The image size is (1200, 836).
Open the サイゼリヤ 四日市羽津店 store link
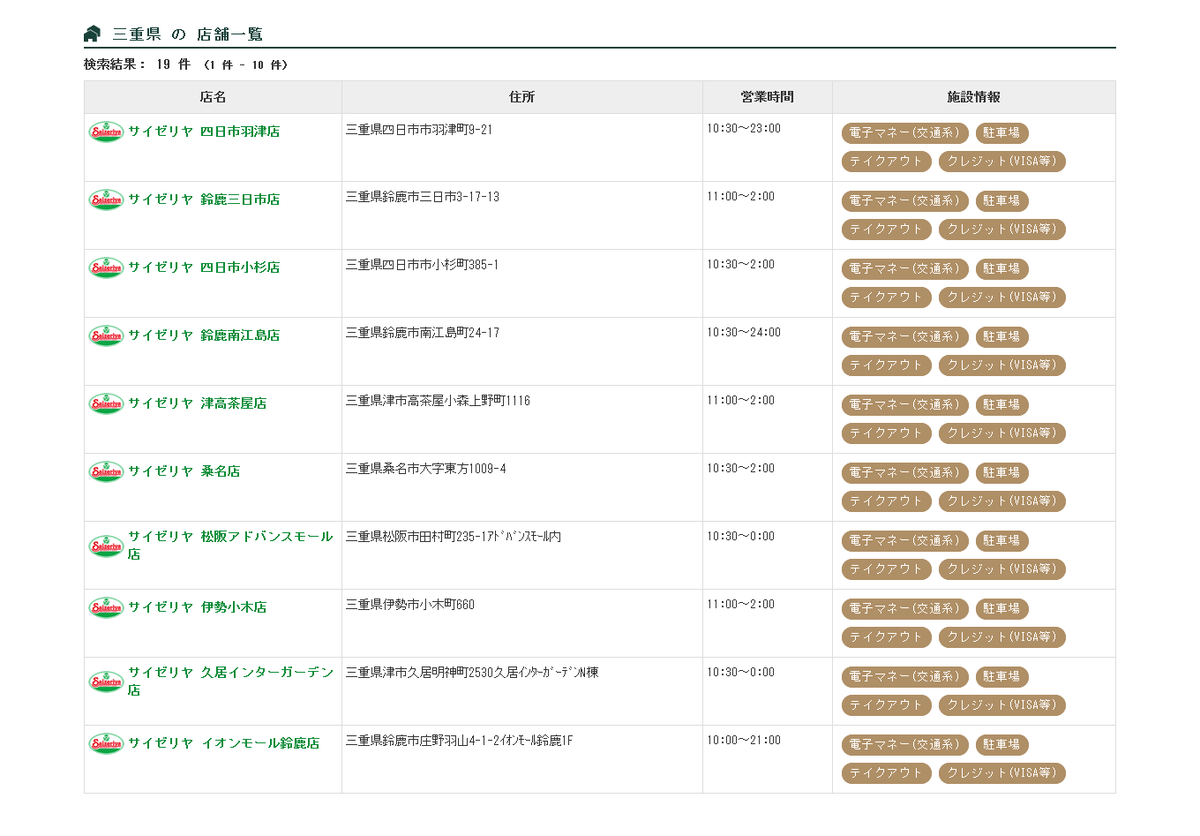pyautogui.click(x=204, y=131)
